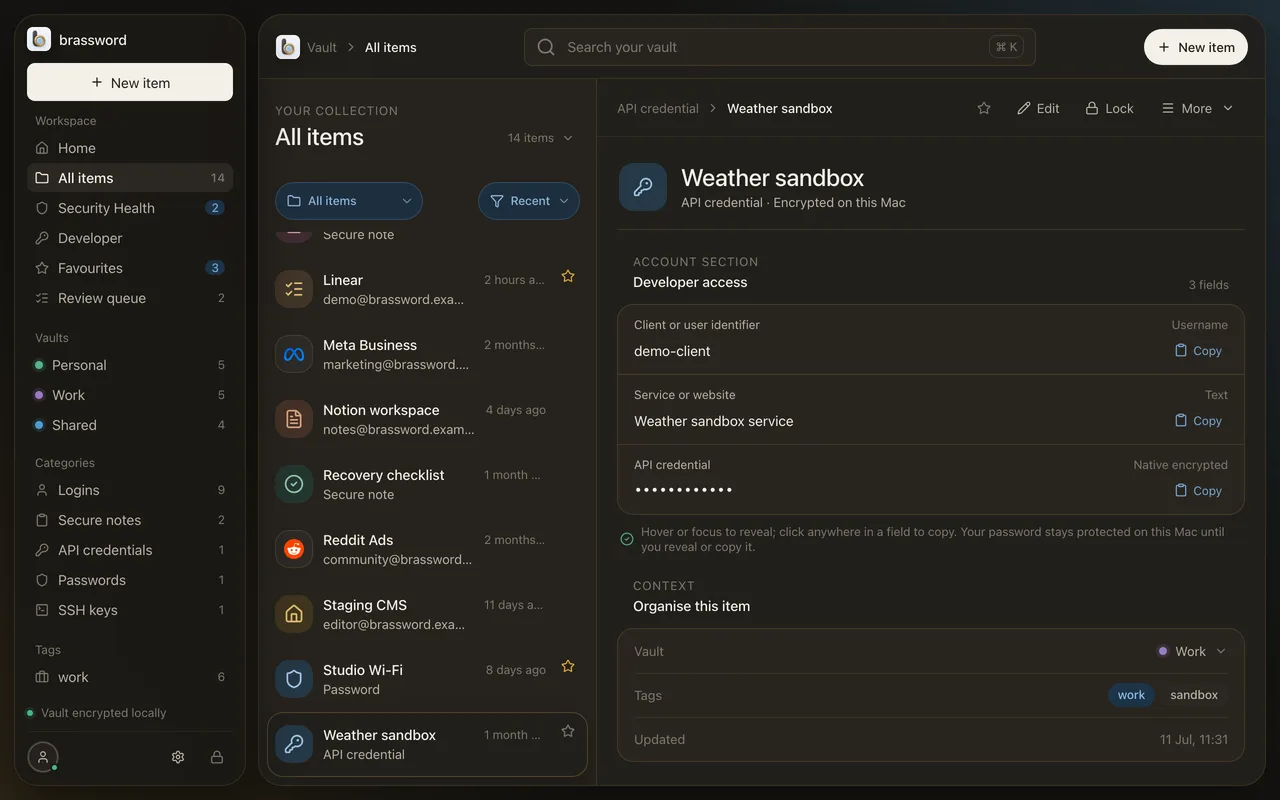Click the Weather sandbox key icon in list
The width and height of the screenshot is (1280, 800).
(294, 744)
